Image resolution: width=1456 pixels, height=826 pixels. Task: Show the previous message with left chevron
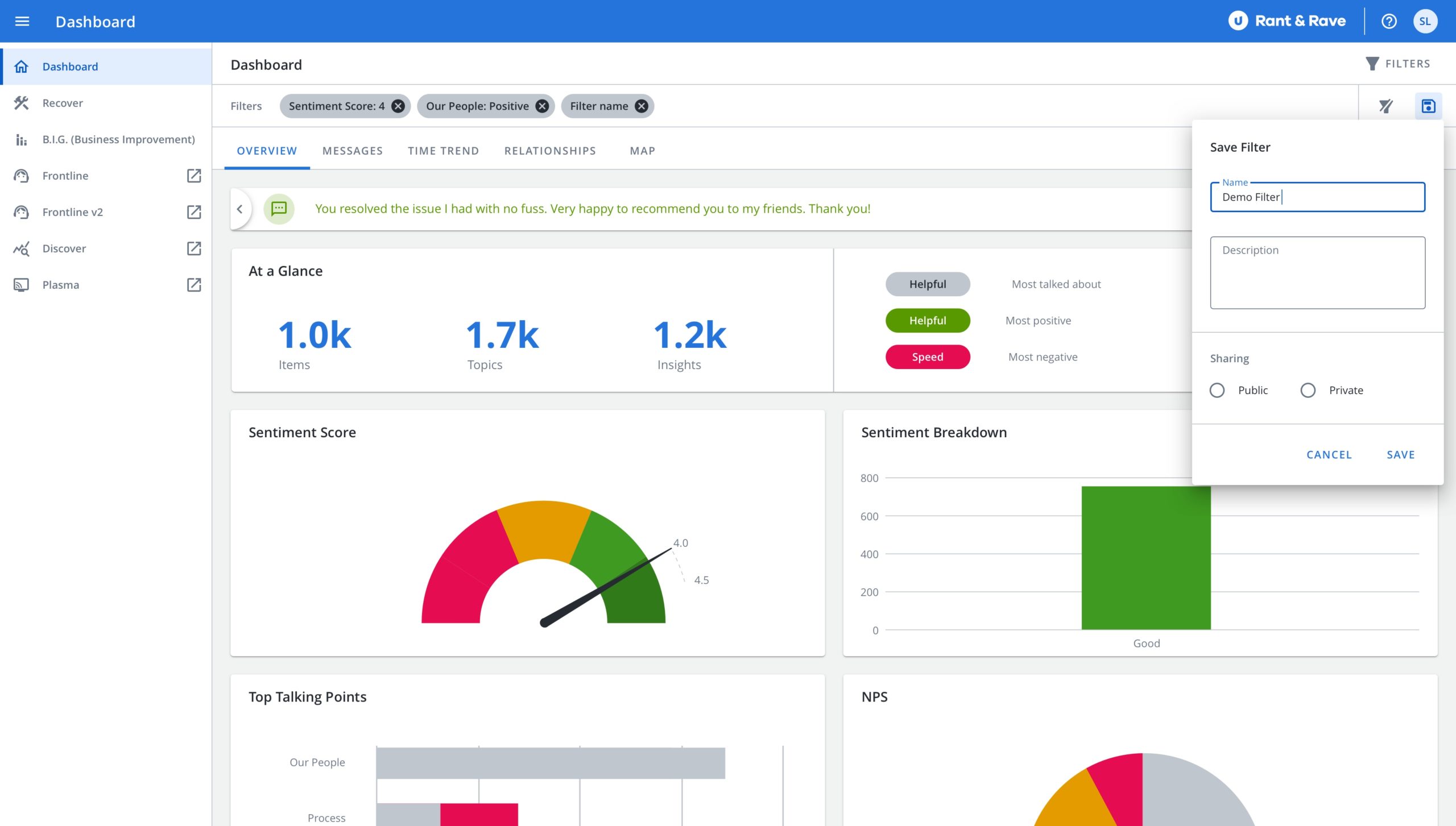[x=240, y=209]
